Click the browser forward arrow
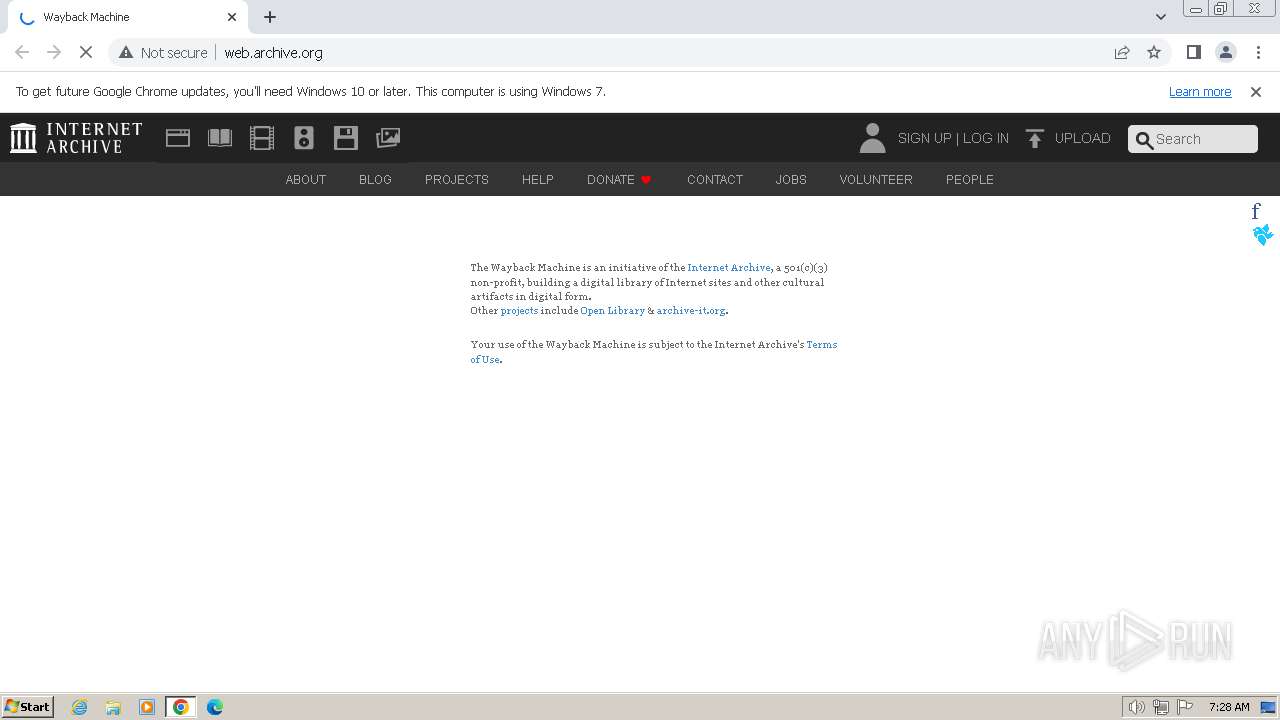Image resolution: width=1280 pixels, height=720 pixels. 54,52
